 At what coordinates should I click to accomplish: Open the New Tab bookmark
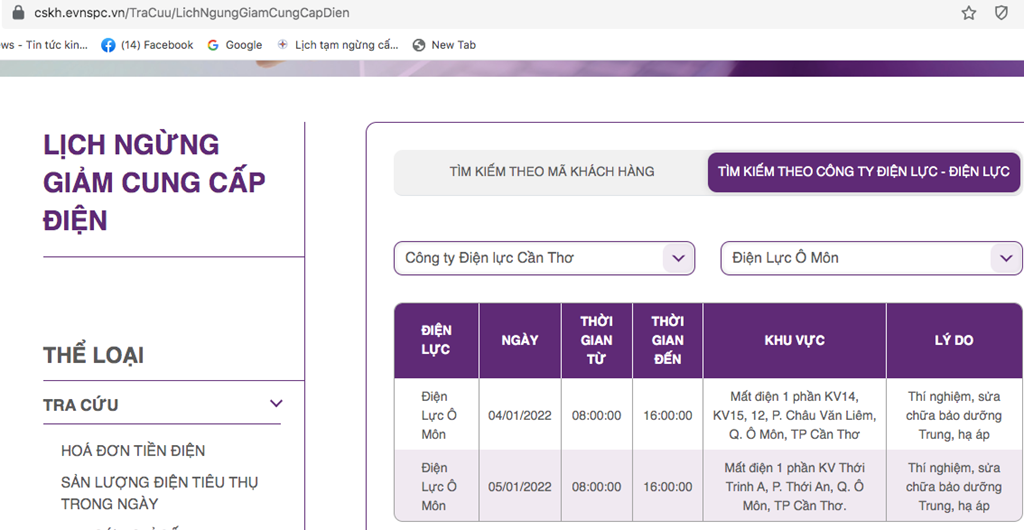pyautogui.click(x=444, y=45)
